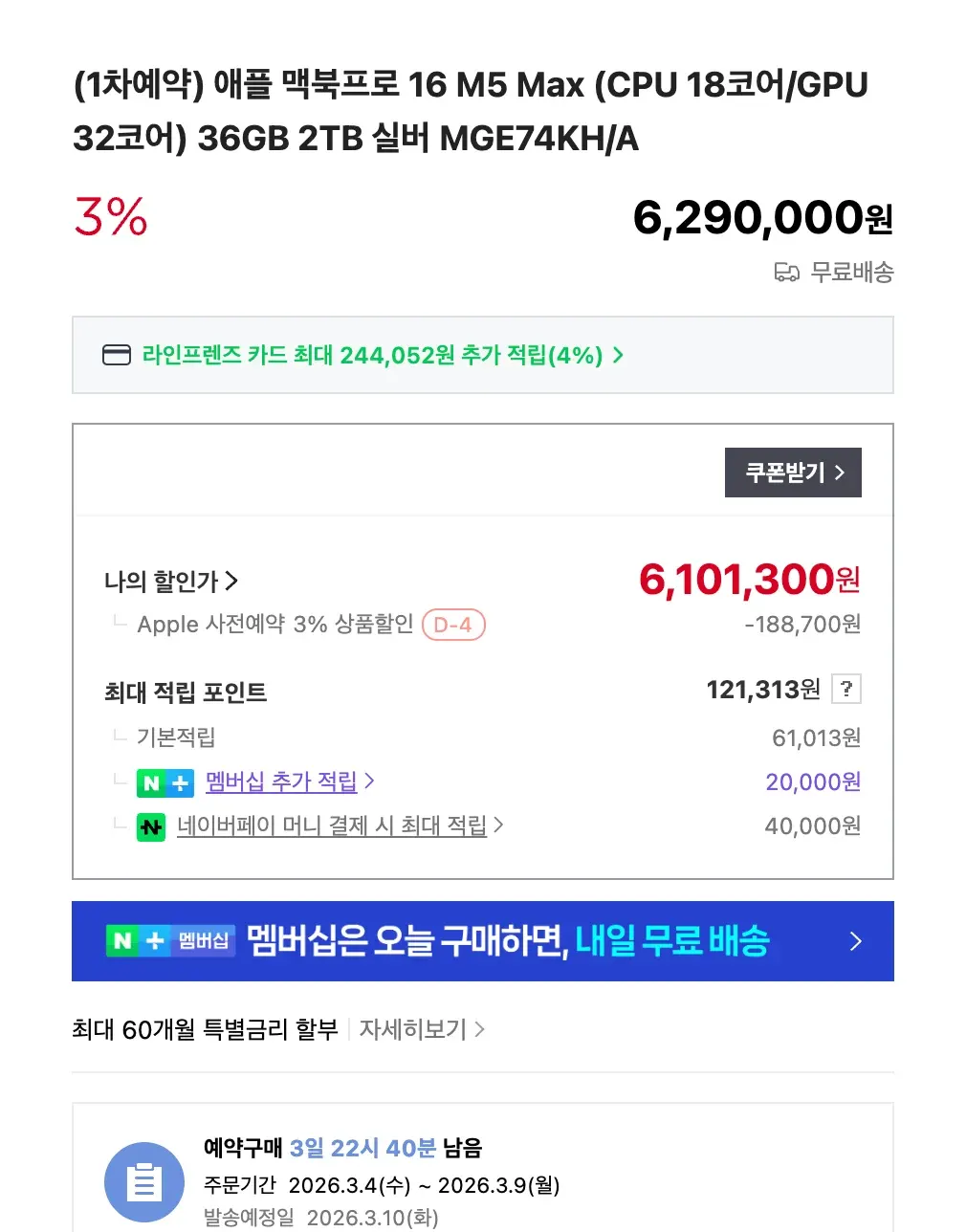The height and width of the screenshot is (1232, 966).
Task: Click the blue clipboard reservation icon
Action: 143,1182
